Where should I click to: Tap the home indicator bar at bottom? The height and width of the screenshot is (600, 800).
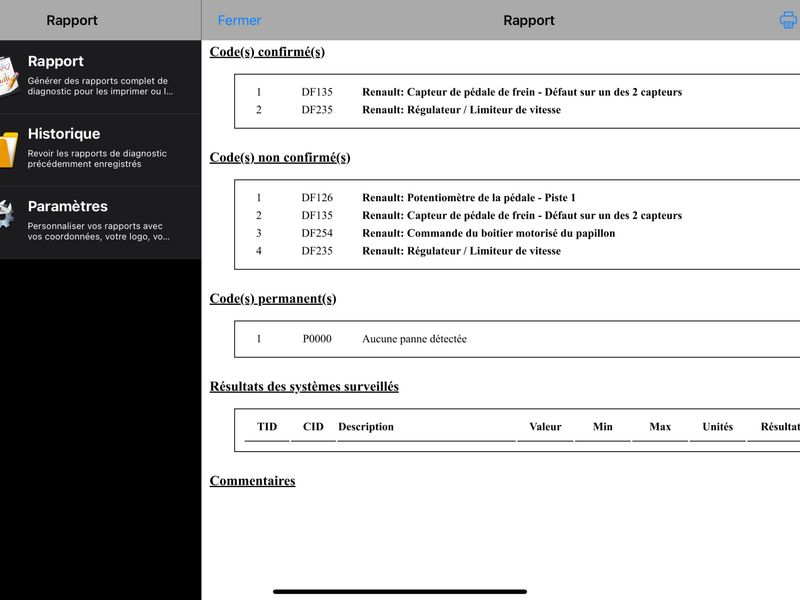coord(399,592)
